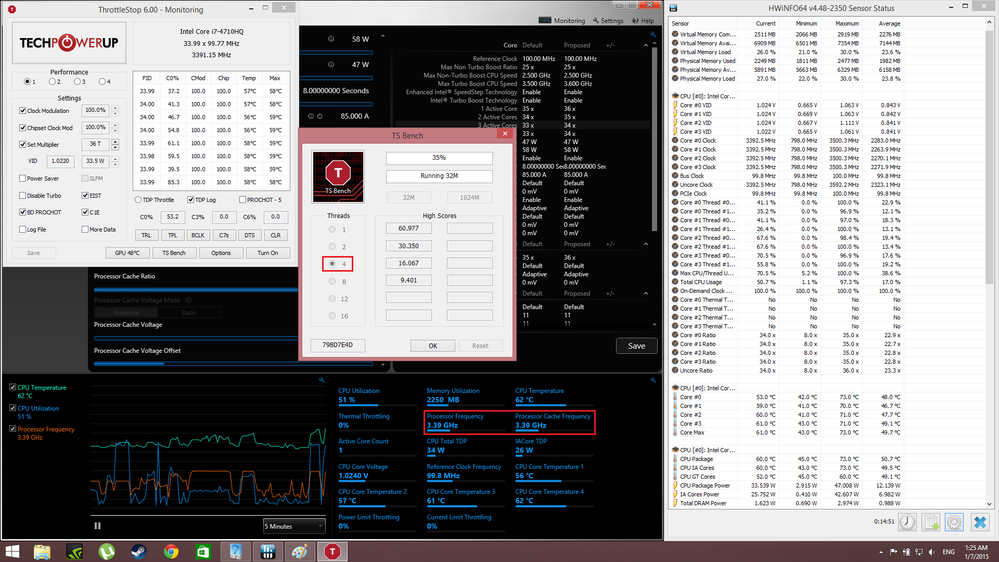Image resolution: width=999 pixels, height=562 pixels.
Task: Click the paint palette taskbar icon
Action: (299, 552)
